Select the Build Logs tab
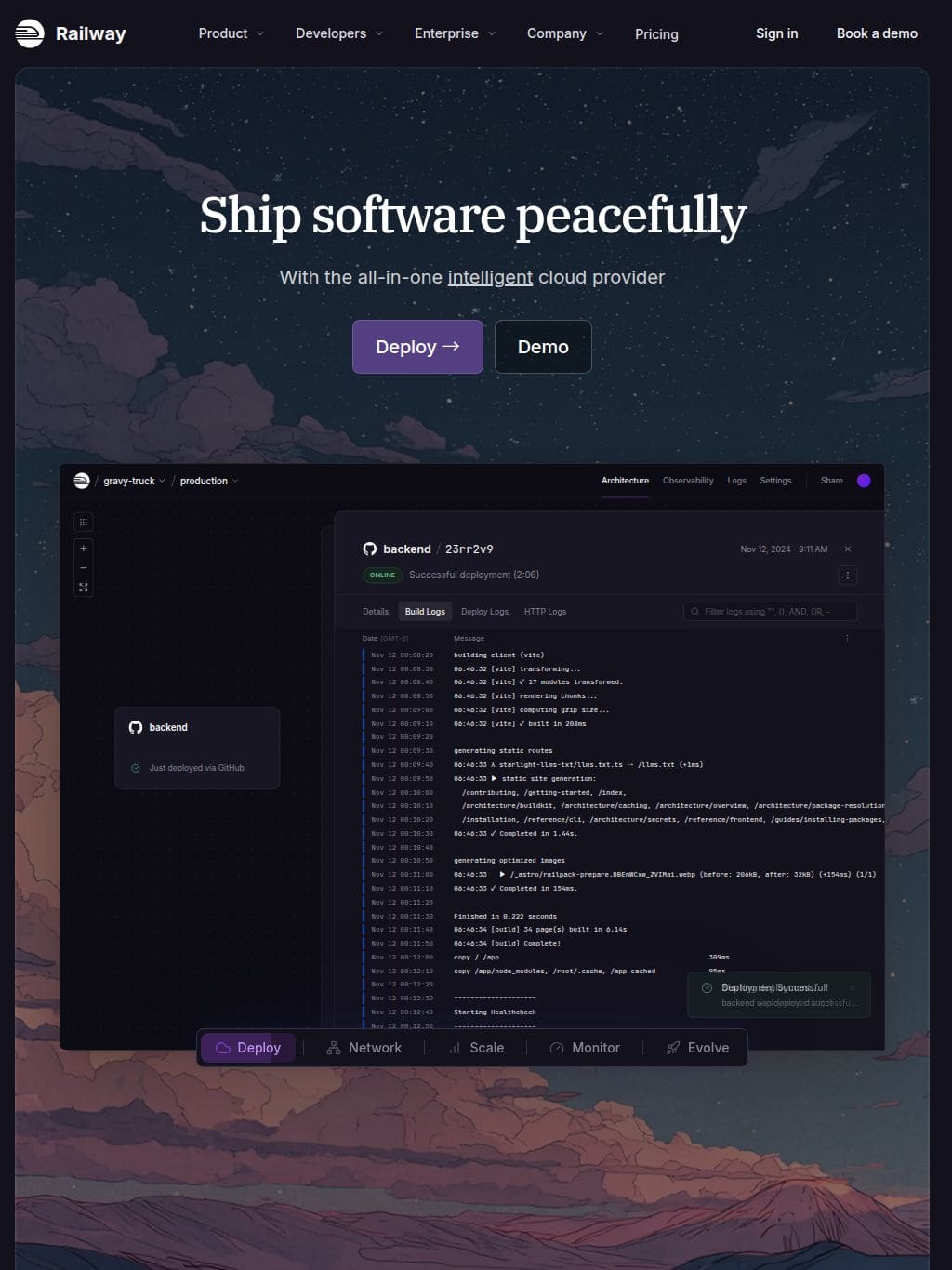This screenshot has height=1270, width=952. pyautogui.click(x=425, y=612)
